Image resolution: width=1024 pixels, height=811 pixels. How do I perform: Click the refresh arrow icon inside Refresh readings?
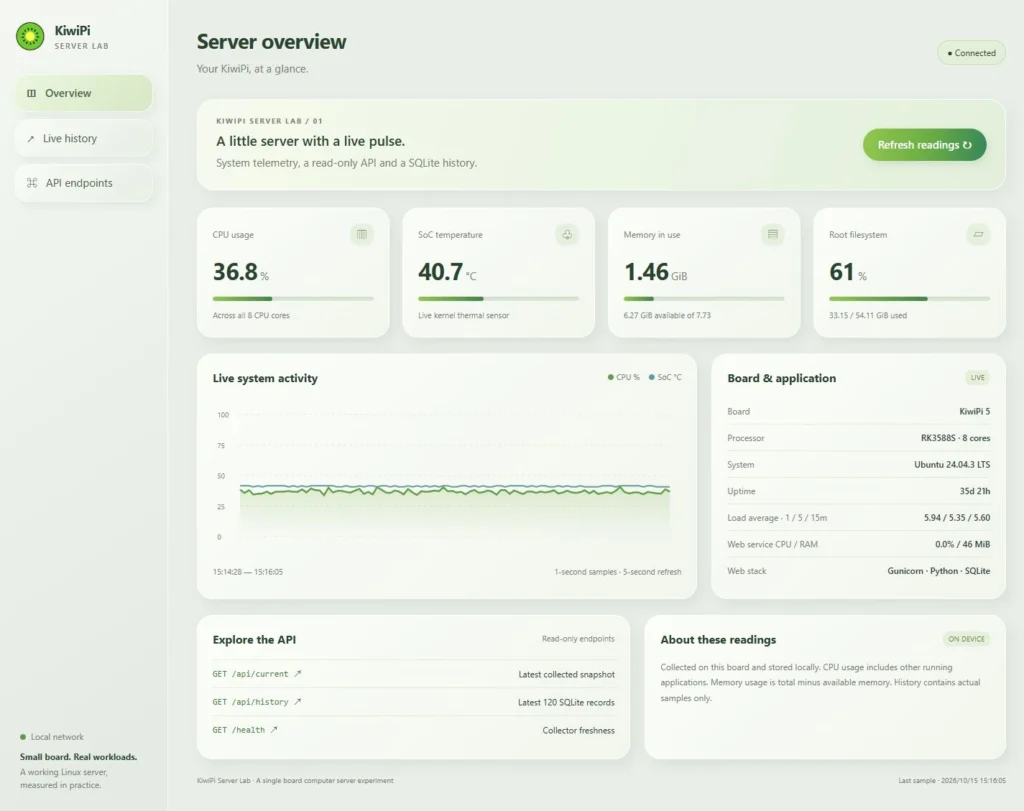click(967, 145)
